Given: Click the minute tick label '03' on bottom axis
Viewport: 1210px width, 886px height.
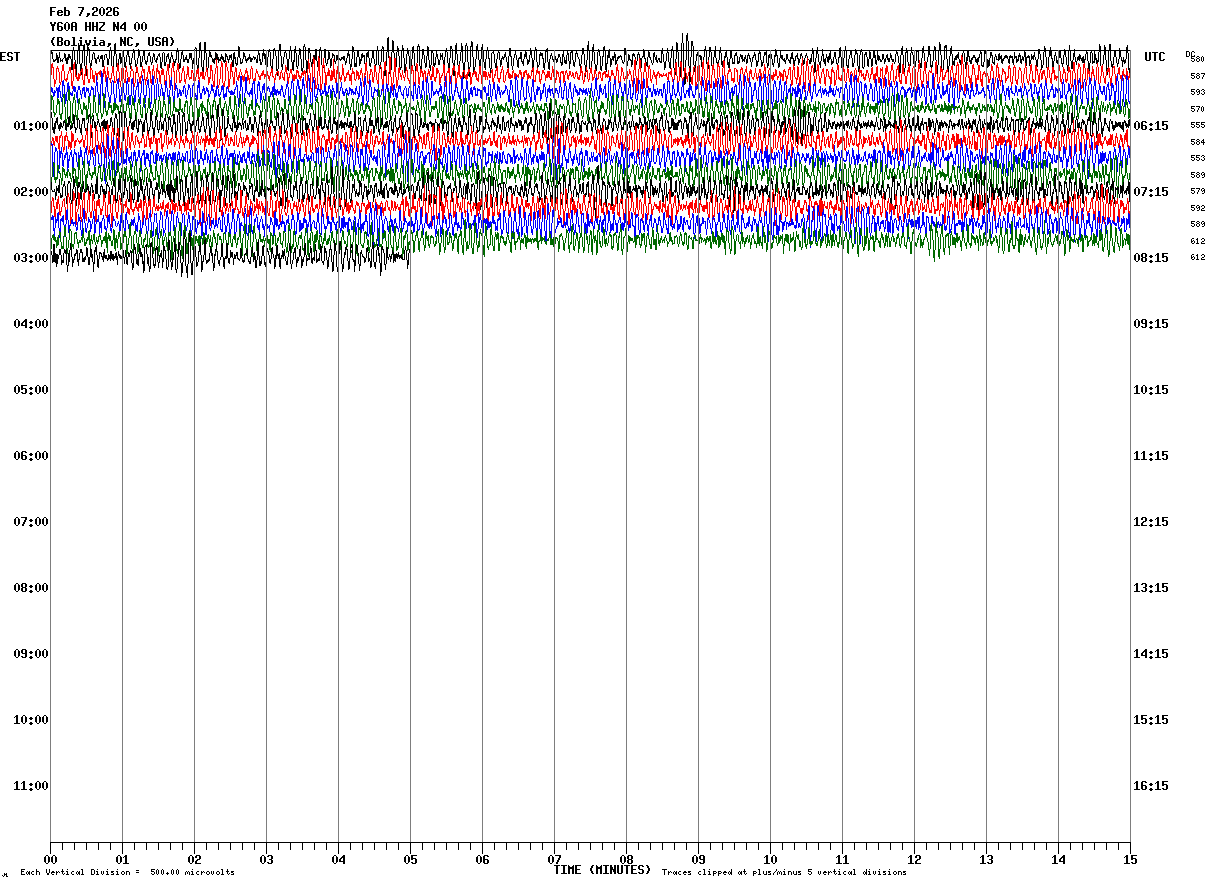Looking at the screenshot, I should (266, 860).
